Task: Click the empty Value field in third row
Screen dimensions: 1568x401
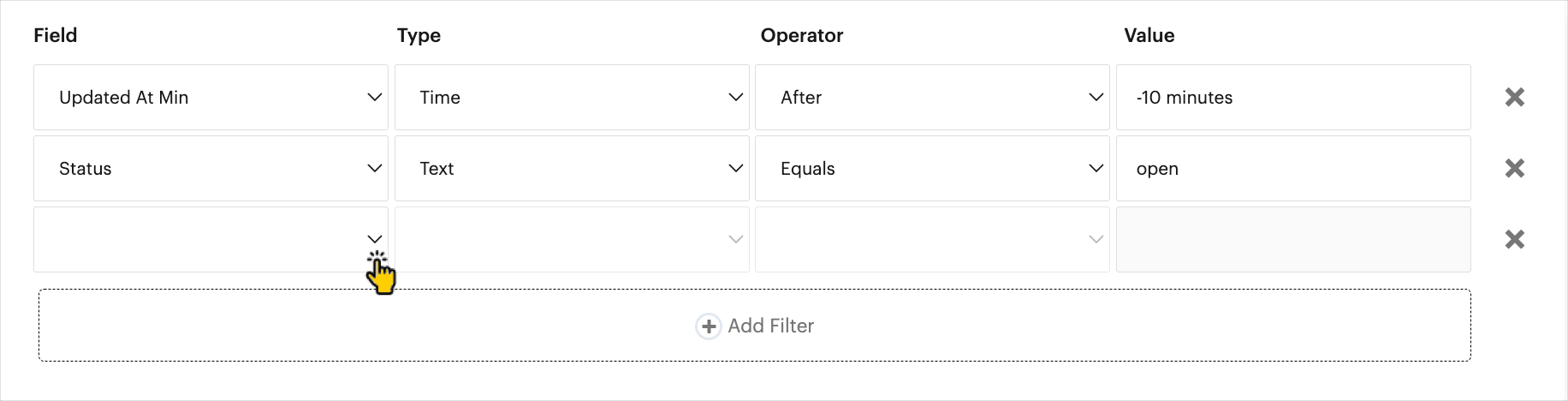Action: (1293, 240)
